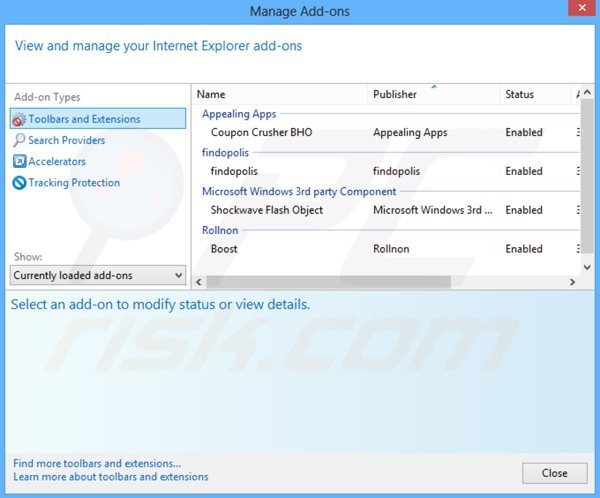Viewport: 600px width, 498px height.
Task: Click Enabled status for Coupon Crusher BHO
Action: (x=524, y=132)
